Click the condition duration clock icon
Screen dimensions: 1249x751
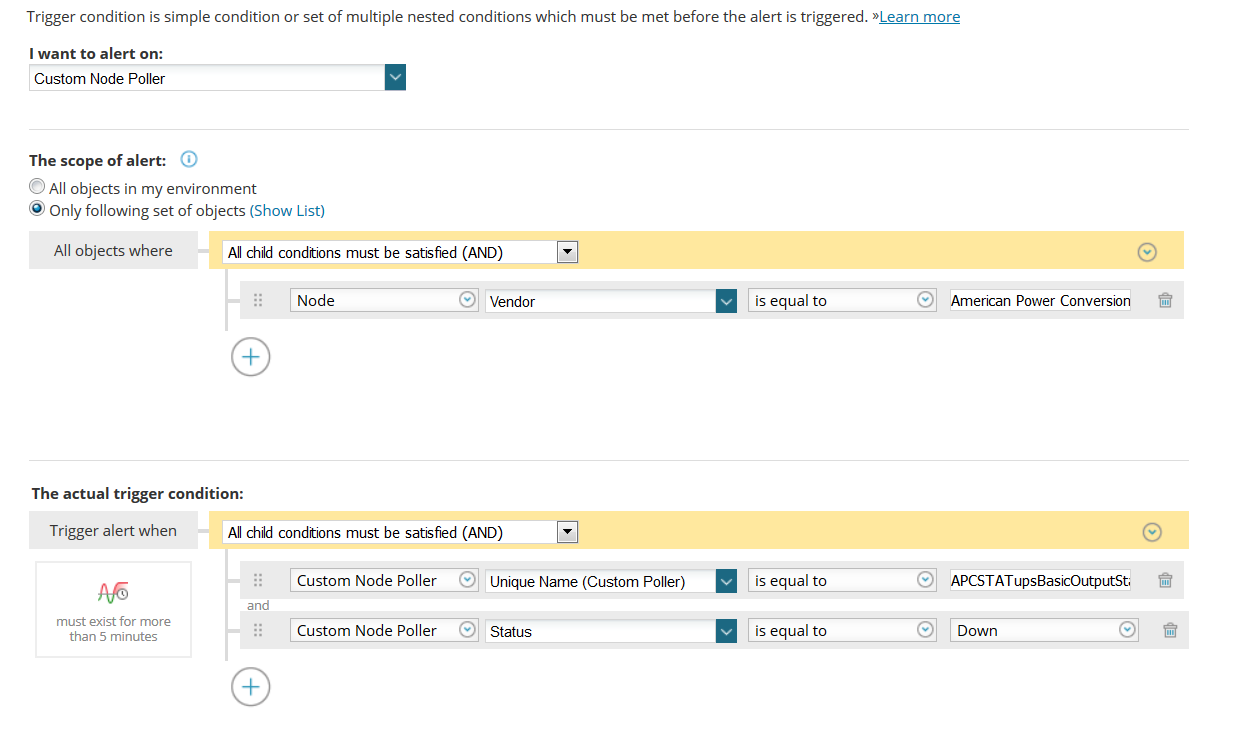coord(113,592)
